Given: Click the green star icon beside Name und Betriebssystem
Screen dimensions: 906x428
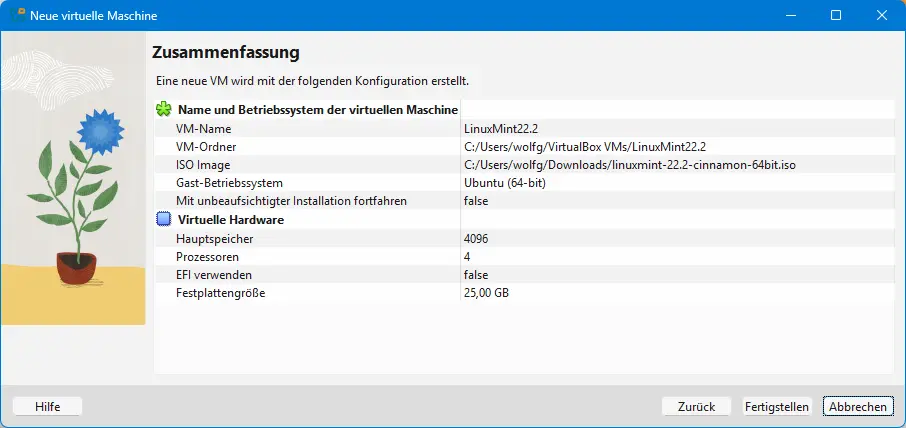Looking at the screenshot, I should pyautogui.click(x=164, y=110).
